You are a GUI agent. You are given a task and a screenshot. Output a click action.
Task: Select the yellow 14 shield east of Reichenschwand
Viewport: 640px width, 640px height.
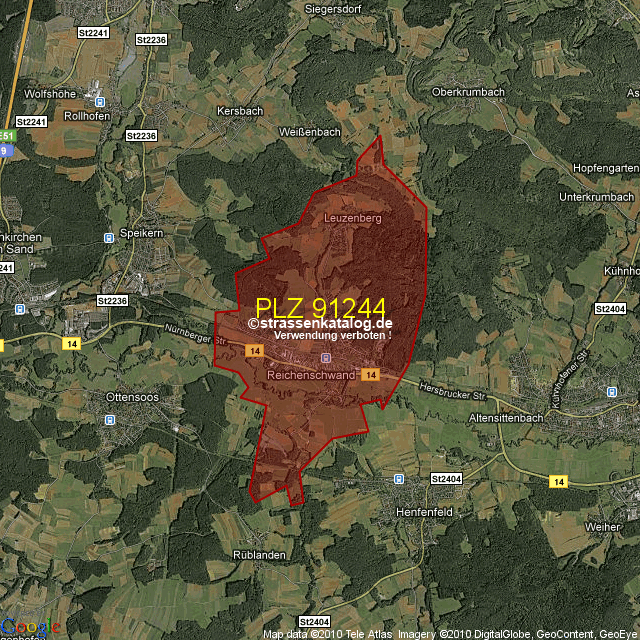[371, 374]
